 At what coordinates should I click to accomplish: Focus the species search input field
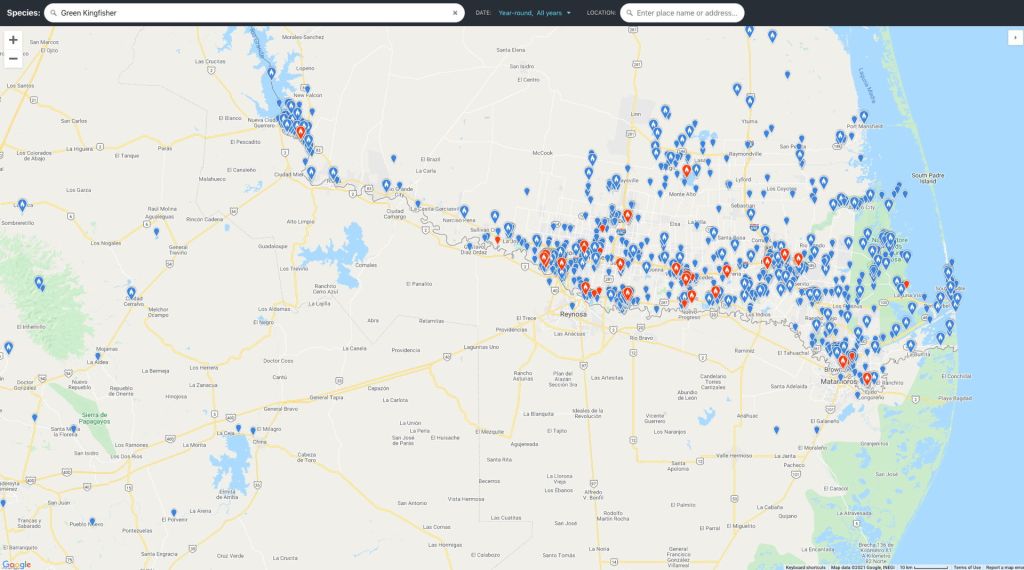pyautogui.click(x=250, y=13)
